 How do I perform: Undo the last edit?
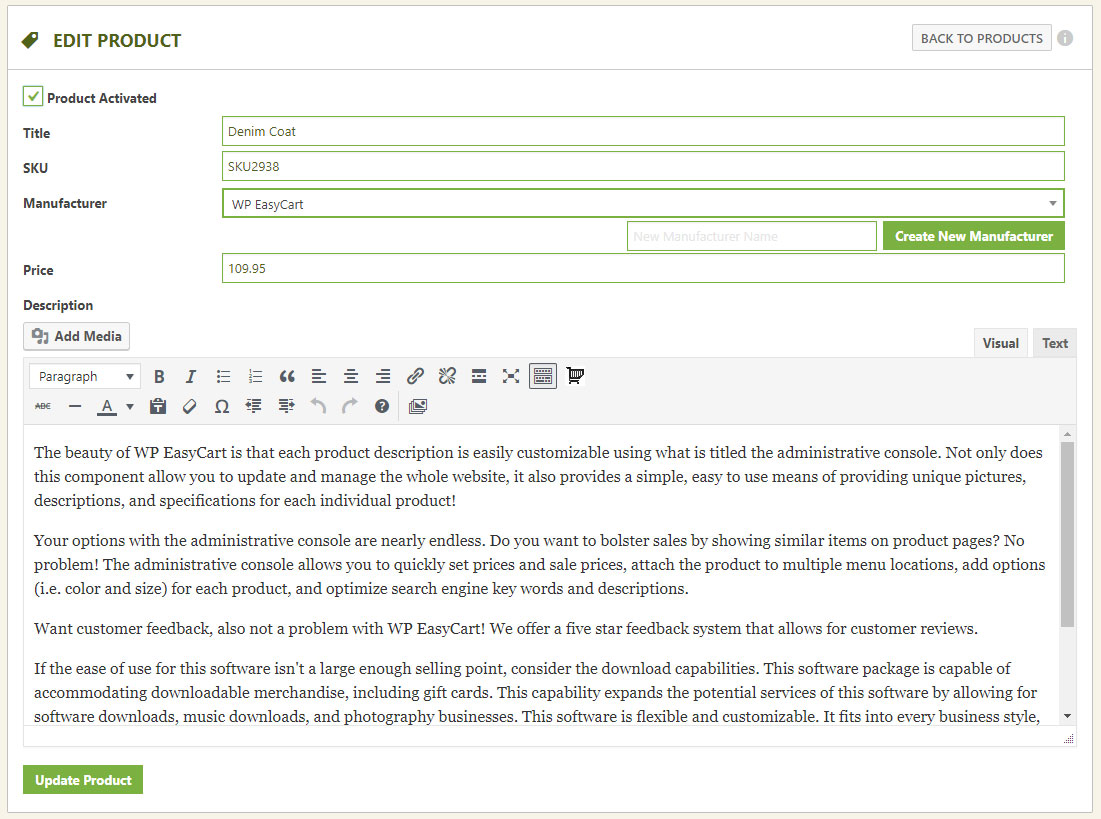click(318, 406)
